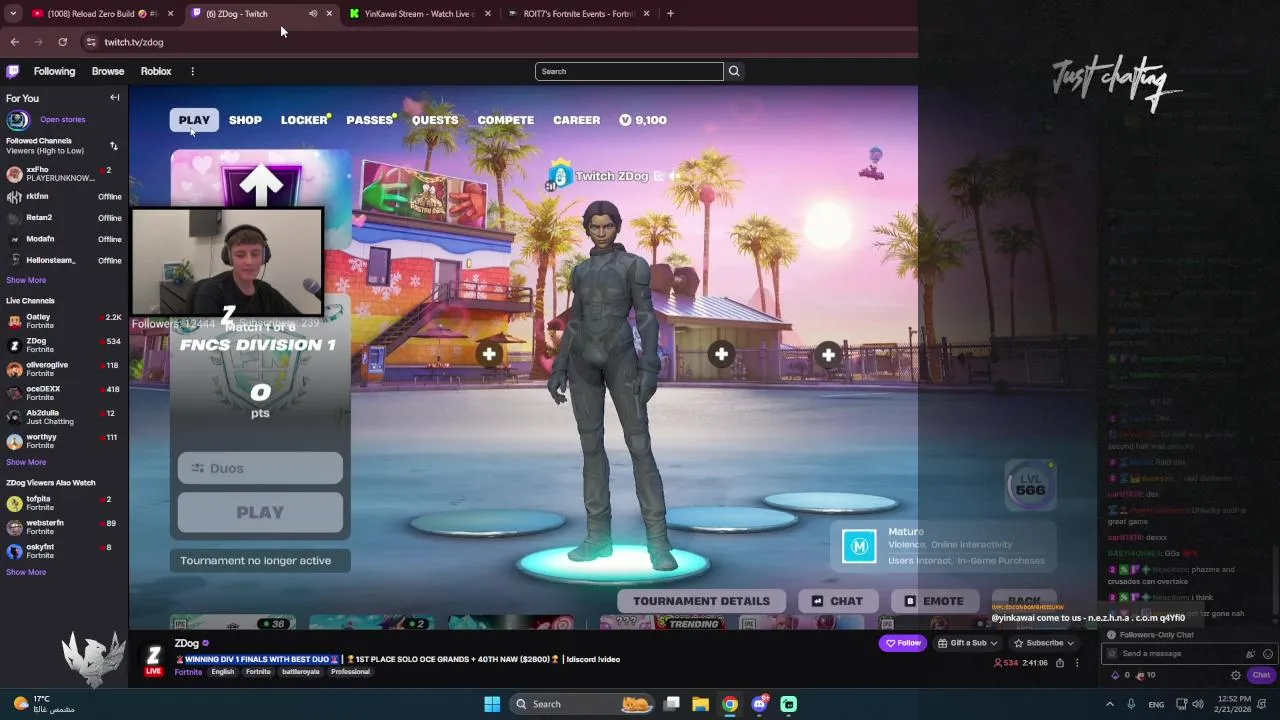Collapse the For You sidebar
The height and width of the screenshot is (720, 1280).
point(114,98)
